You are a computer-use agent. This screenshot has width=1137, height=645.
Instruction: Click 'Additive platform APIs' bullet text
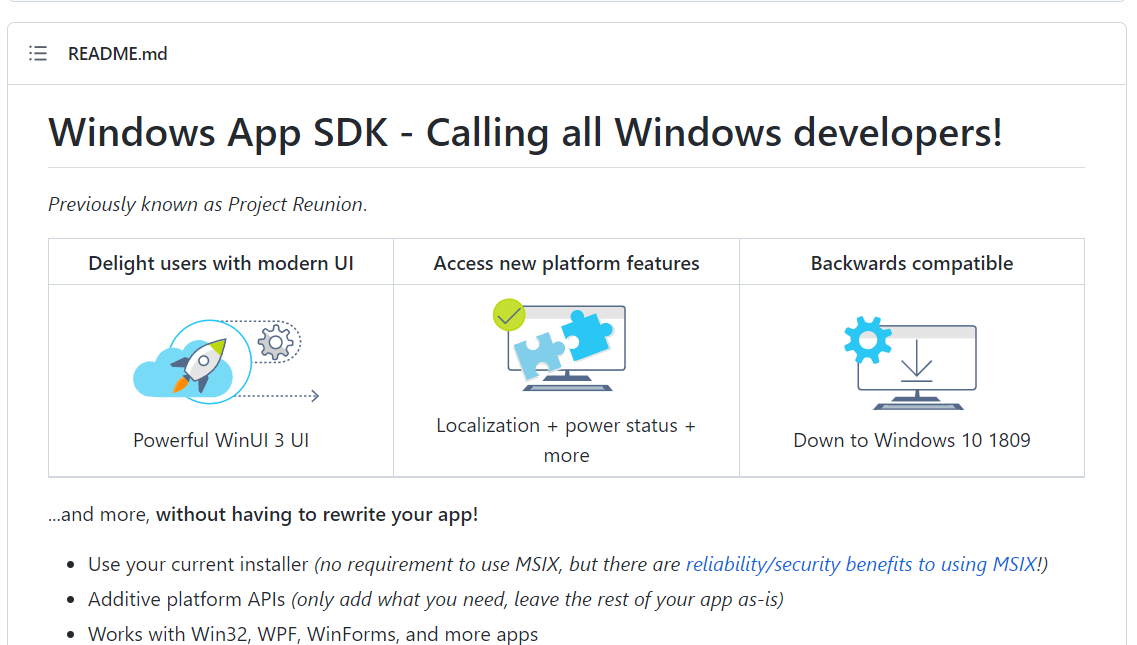(186, 599)
